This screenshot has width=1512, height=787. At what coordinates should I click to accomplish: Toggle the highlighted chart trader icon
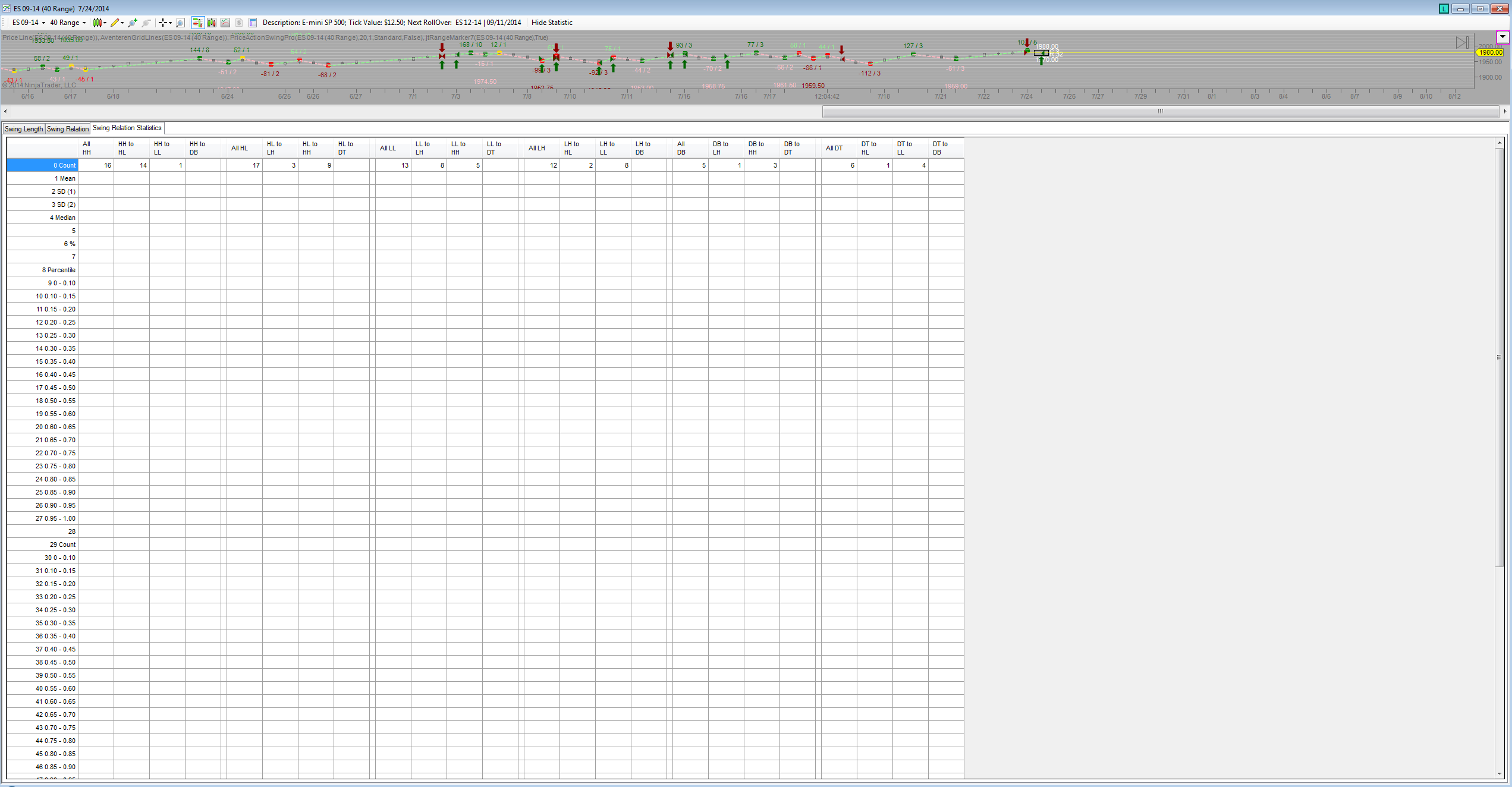point(197,23)
